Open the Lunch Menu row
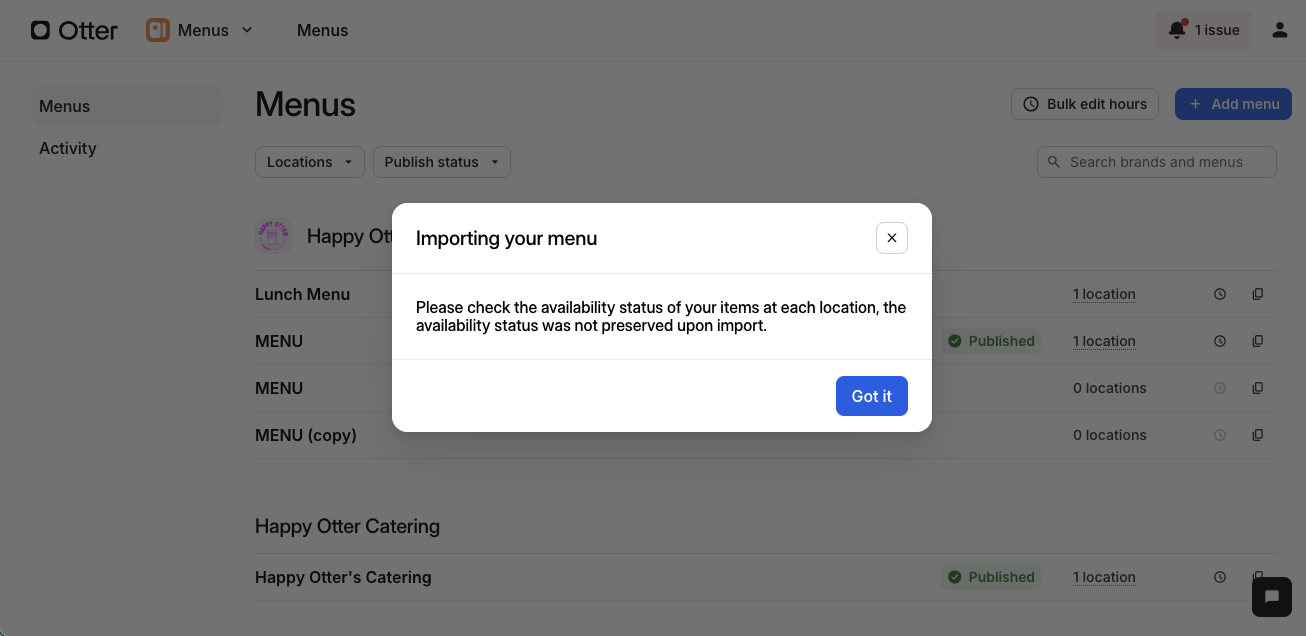Viewport: 1306px width, 636px height. [765, 294]
